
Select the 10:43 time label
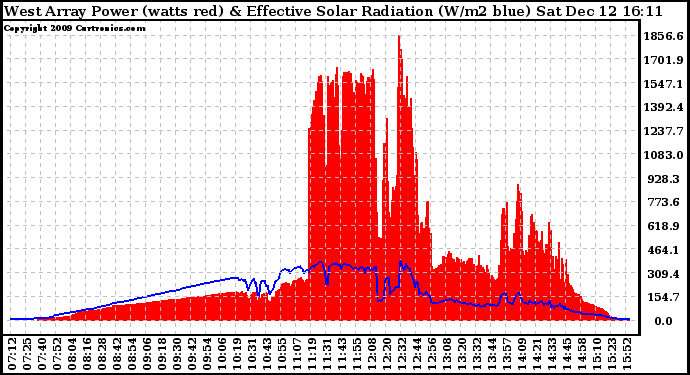(267, 354)
